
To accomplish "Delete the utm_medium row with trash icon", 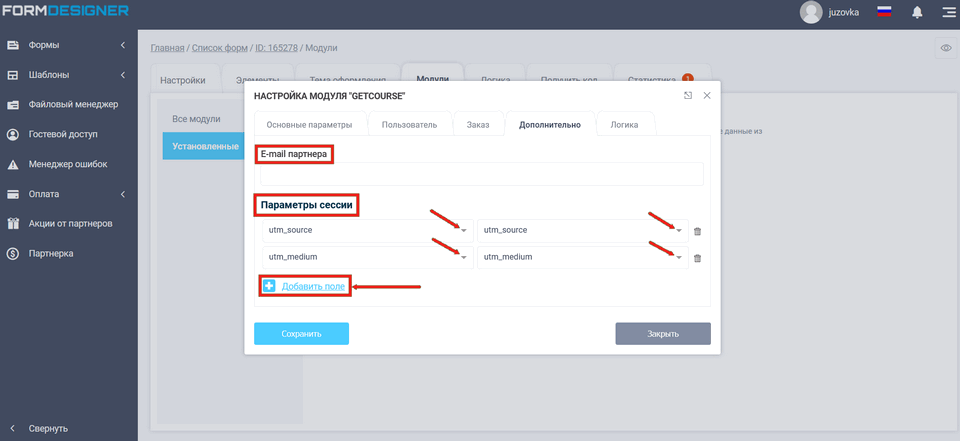I will point(697,258).
